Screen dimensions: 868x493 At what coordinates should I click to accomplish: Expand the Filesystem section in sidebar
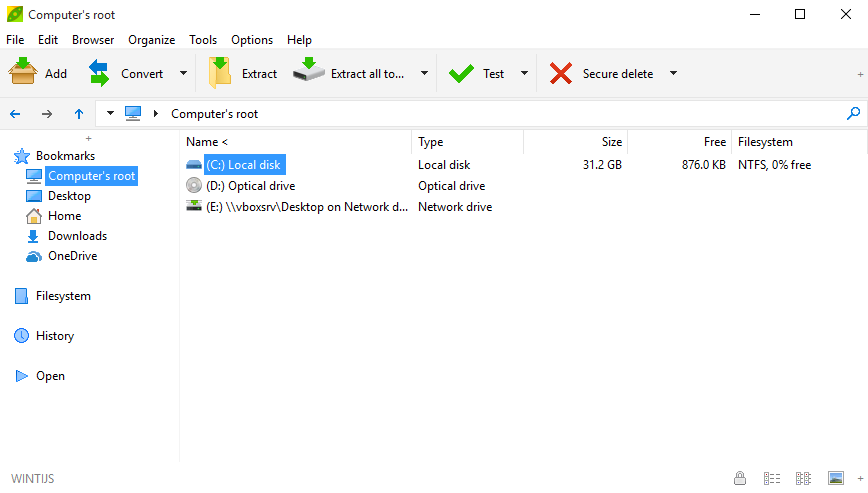point(63,296)
